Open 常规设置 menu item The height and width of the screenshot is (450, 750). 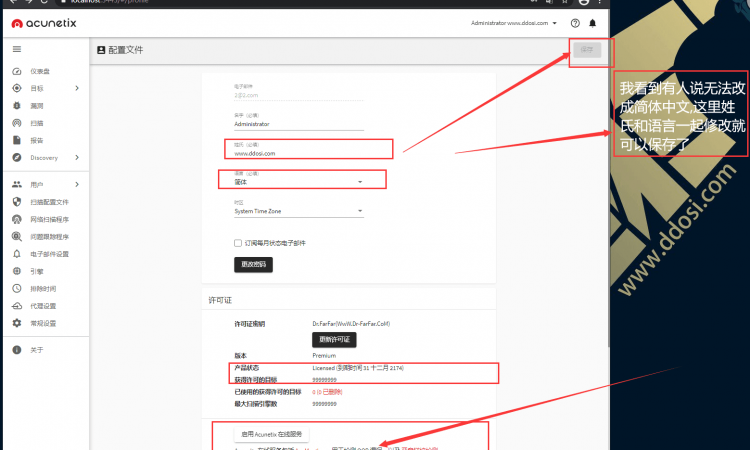[44, 323]
